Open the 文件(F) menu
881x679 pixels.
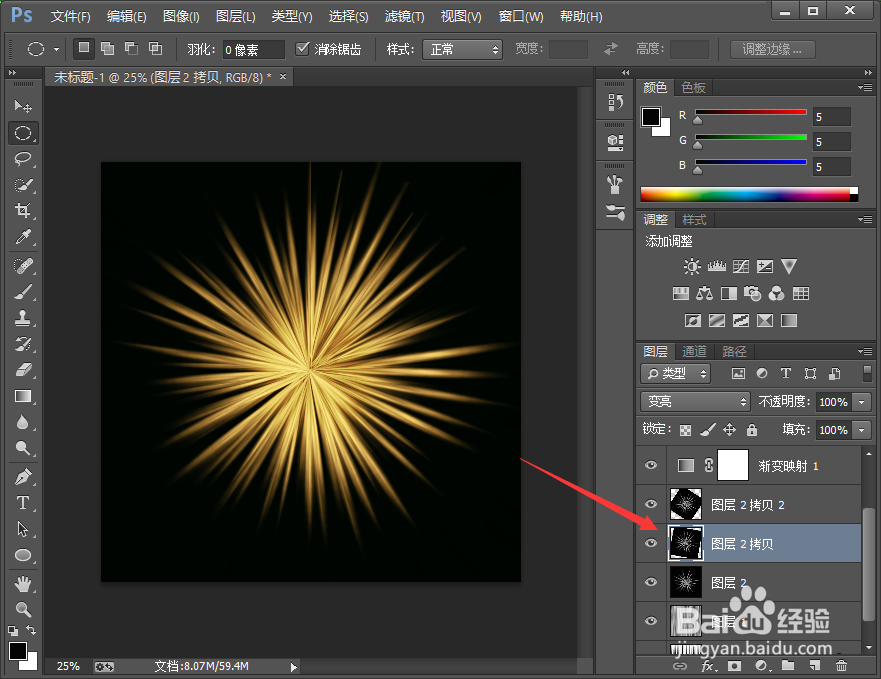pyautogui.click(x=70, y=16)
